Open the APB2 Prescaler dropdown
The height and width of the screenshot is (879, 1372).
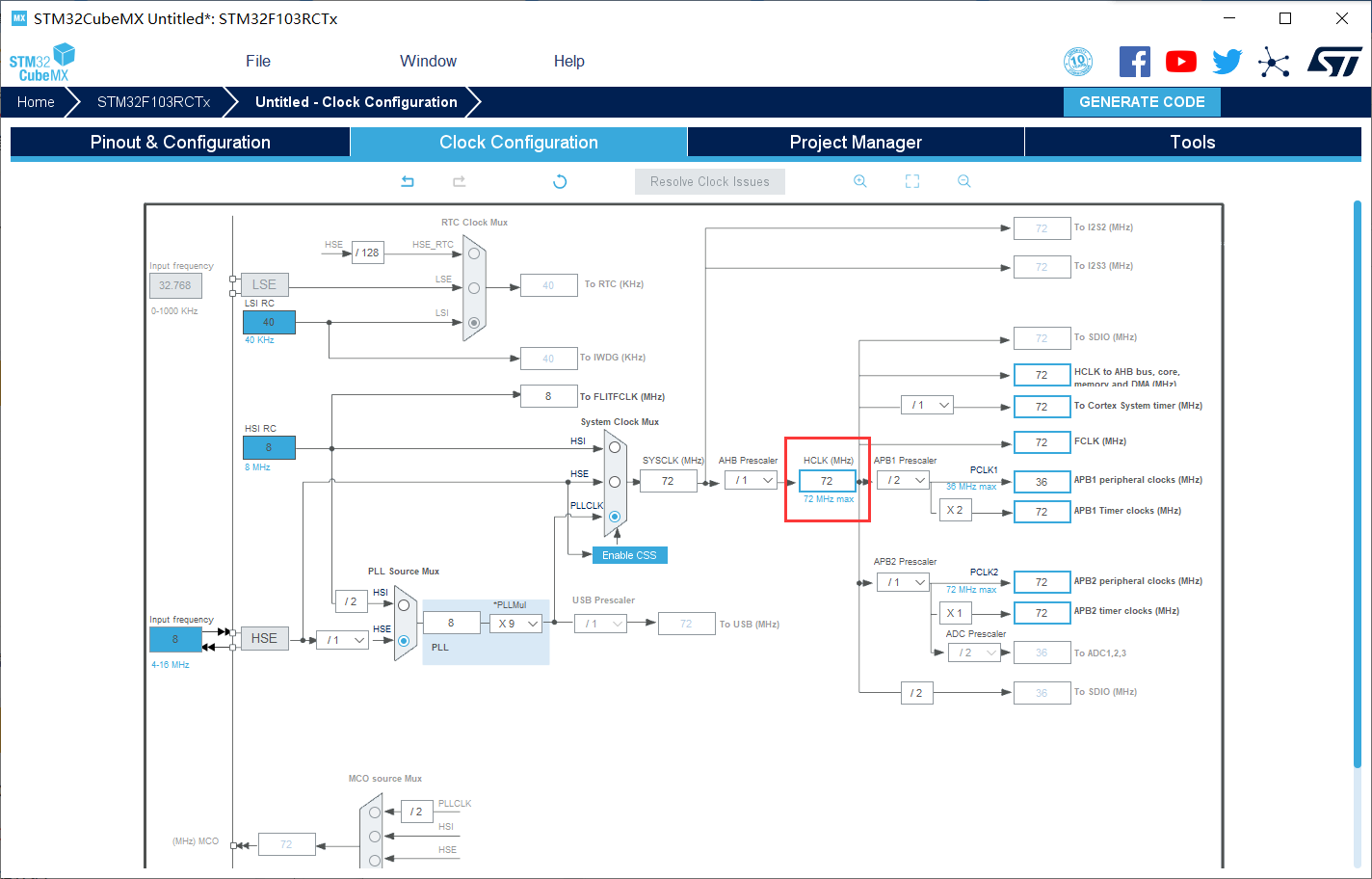pyautogui.click(x=904, y=582)
